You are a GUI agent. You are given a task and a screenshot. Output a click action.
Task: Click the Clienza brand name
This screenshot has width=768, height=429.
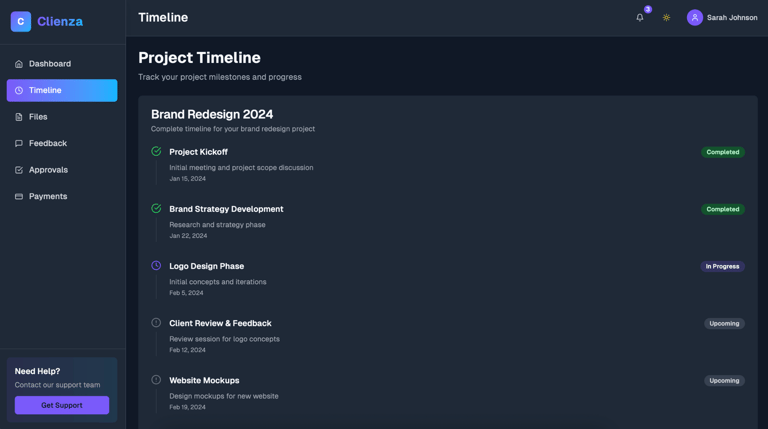60,22
